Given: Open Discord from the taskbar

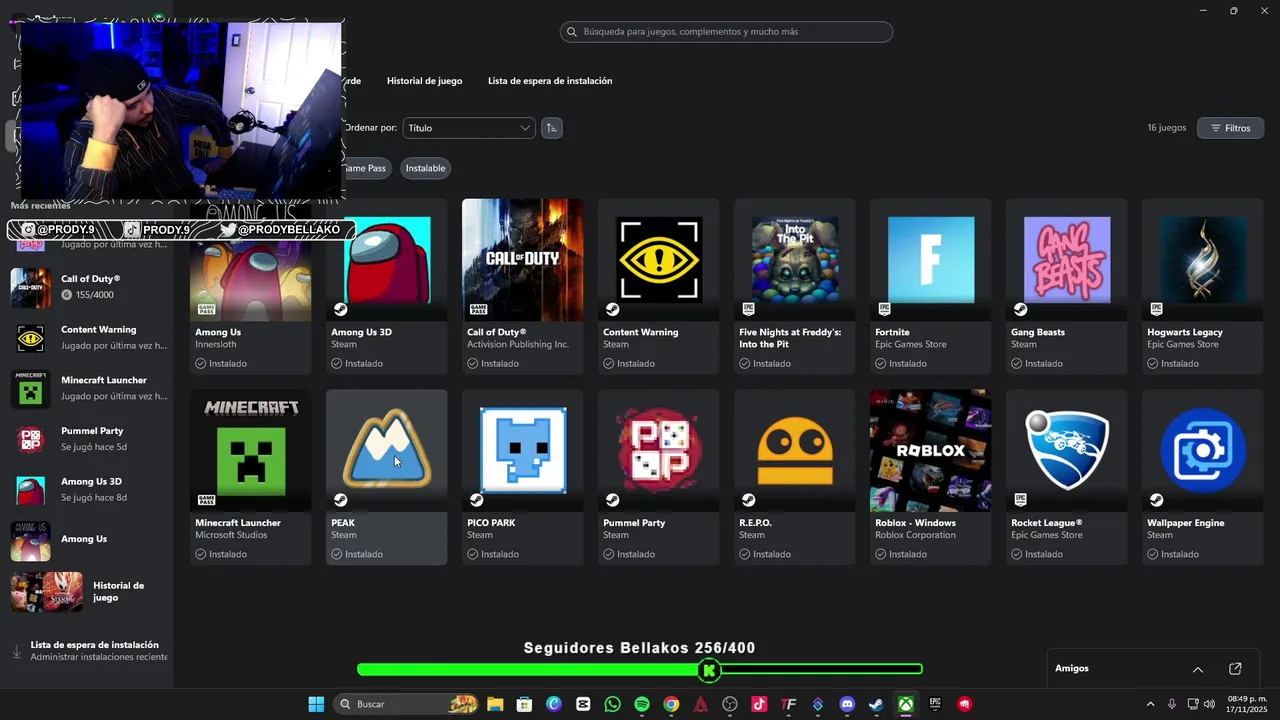Looking at the screenshot, I should click(847, 704).
